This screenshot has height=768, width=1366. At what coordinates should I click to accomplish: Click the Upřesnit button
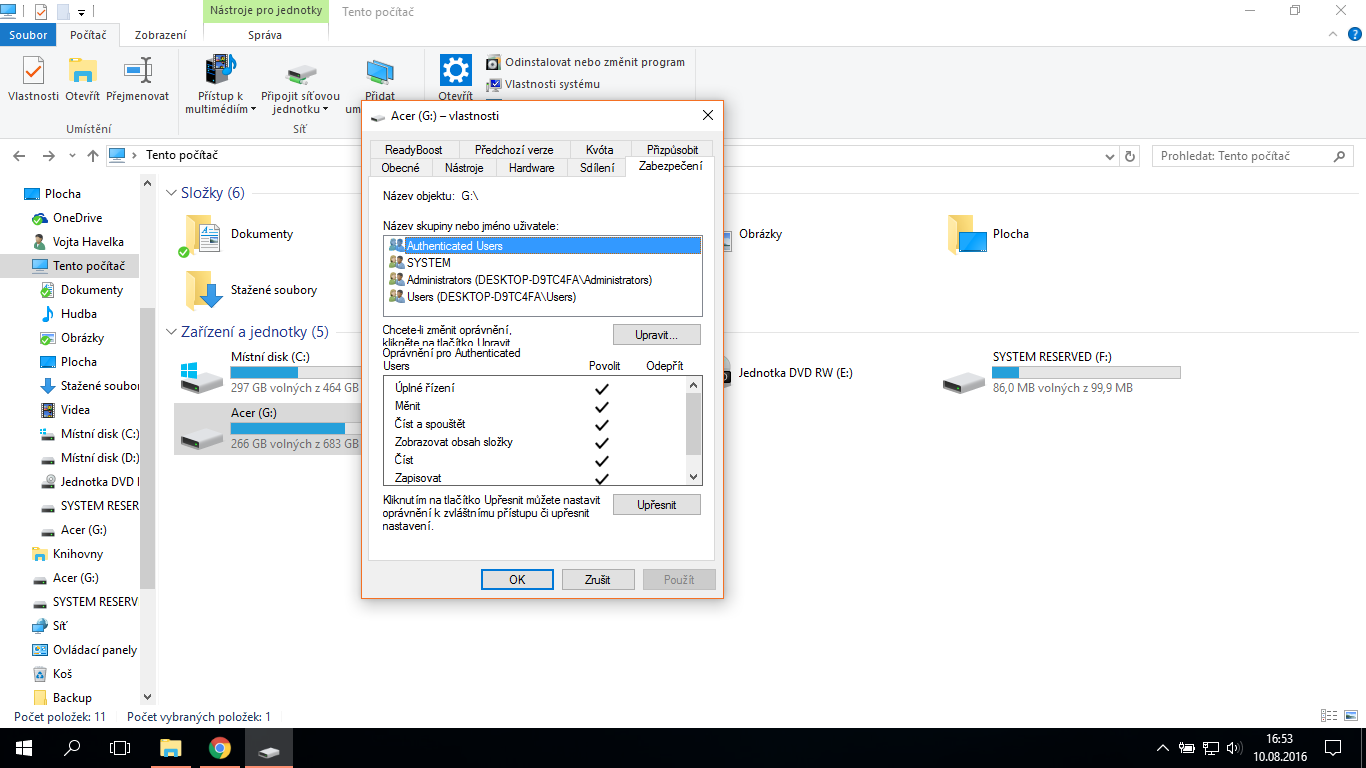[657, 505]
